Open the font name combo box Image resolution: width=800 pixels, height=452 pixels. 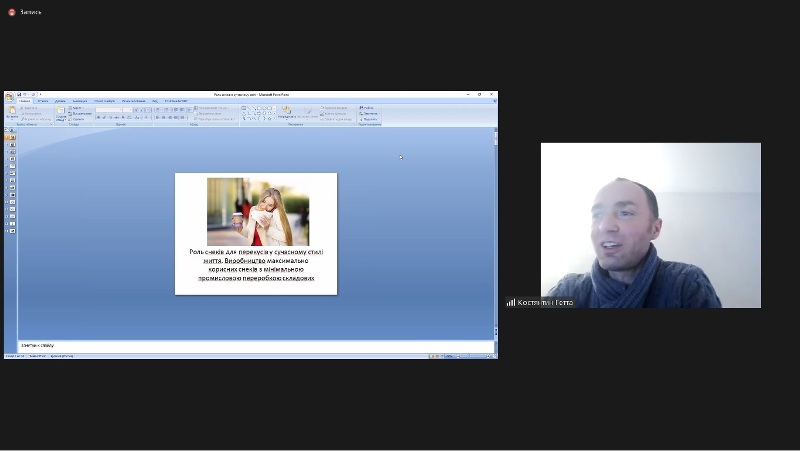[x=109, y=110]
